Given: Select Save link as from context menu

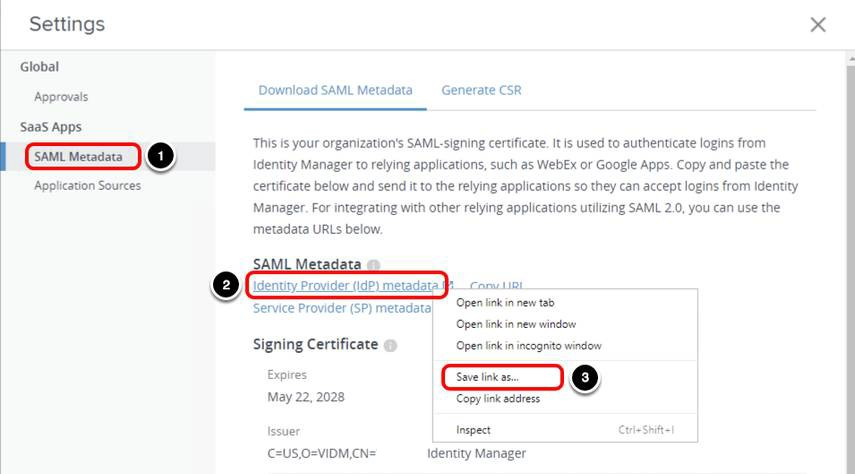Looking at the screenshot, I should pos(494,377).
